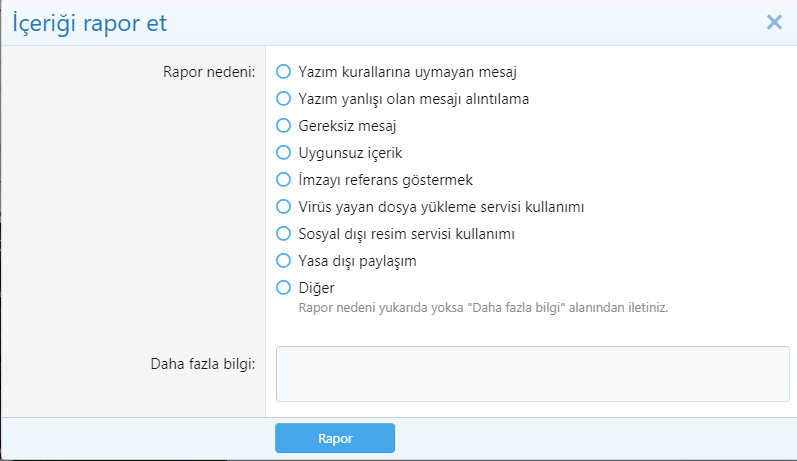Pick the 'Yasa dışı paylaşım' radio option
The image size is (797, 461).
pyautogui.click(x=283, y=261)
